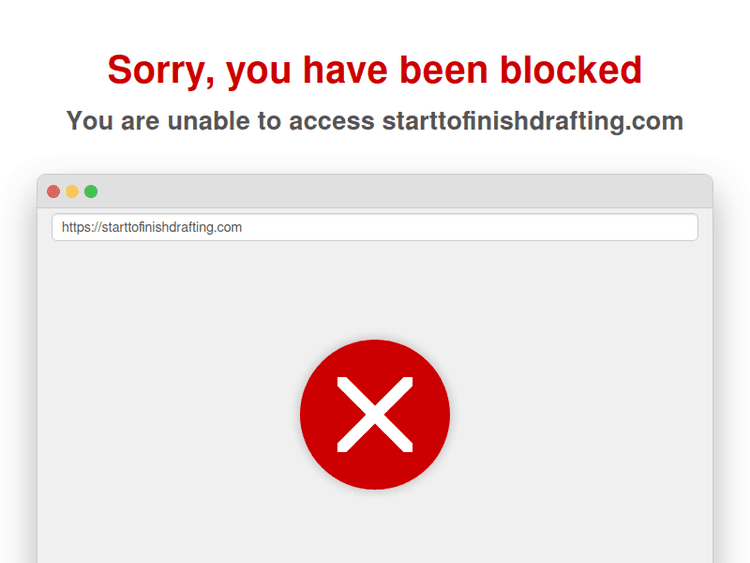Click the red circle X error icon
The width and height of the screenshot is (750, 563).
click(375, 414)
